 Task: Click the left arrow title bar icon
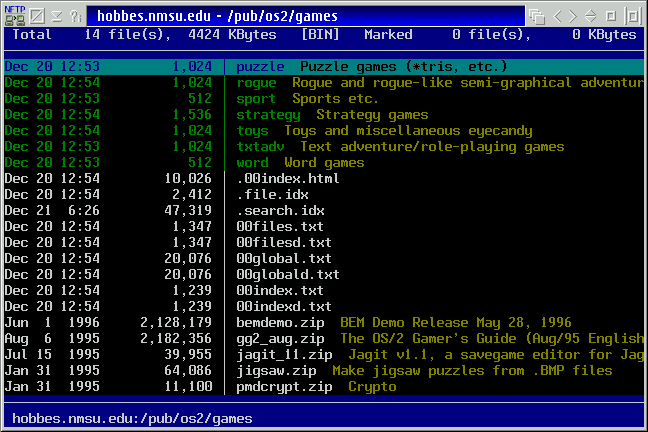[x=559, y=15]
